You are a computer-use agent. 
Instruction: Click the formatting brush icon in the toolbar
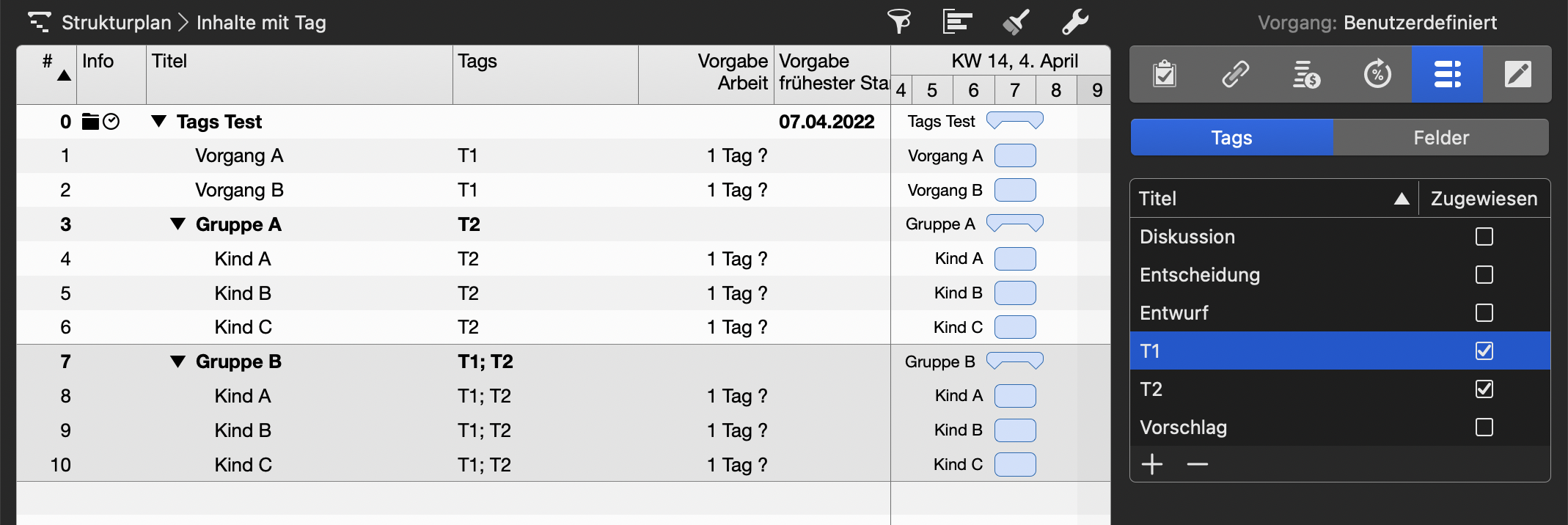point(1015,22)
